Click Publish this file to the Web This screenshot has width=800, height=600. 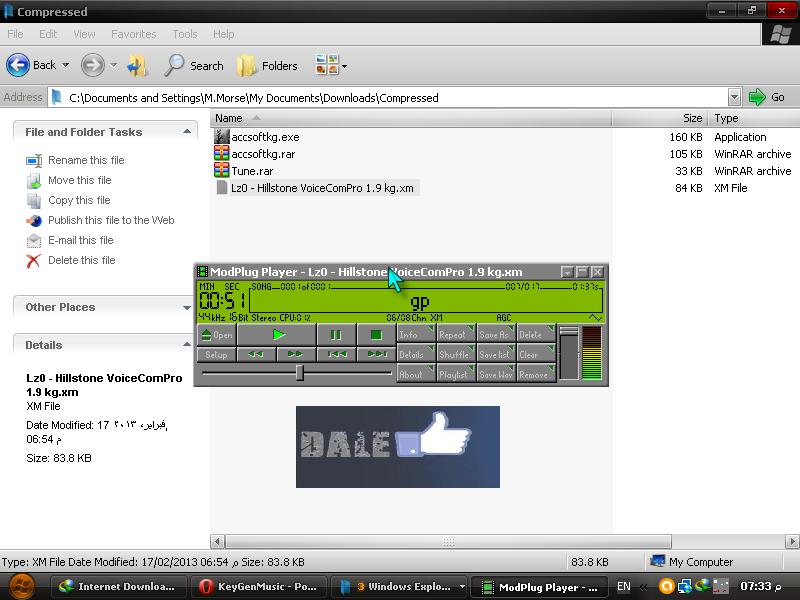(111, 220)
